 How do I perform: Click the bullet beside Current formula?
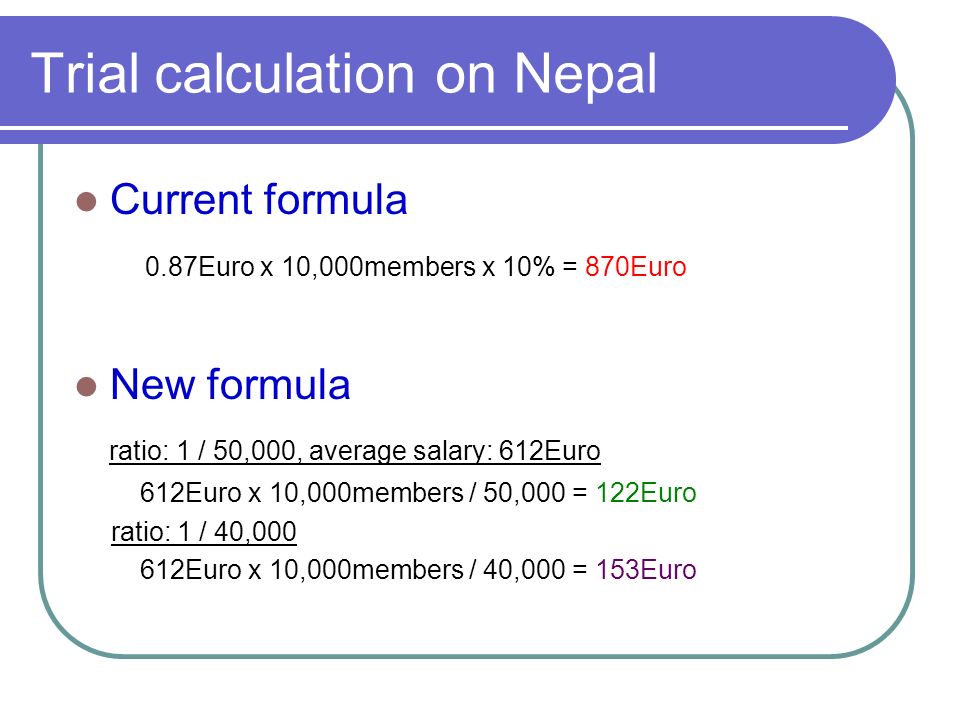[x=86, y=201]
